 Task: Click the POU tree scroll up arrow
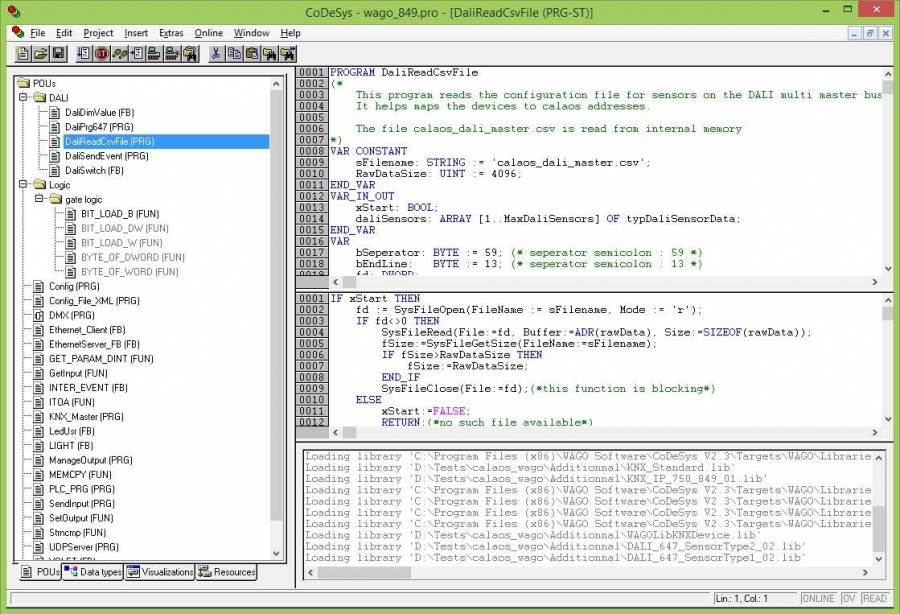(x=276, y=84)
